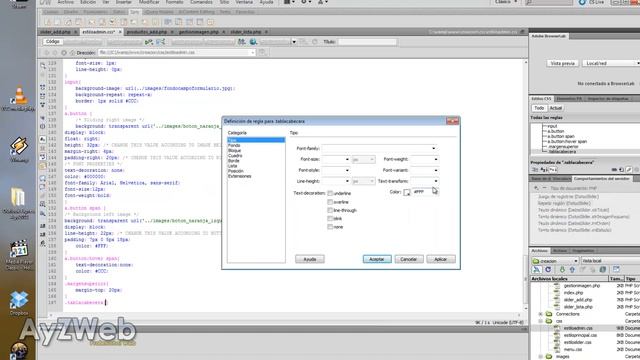
Task: Click the Aplicar button
Action: pyautogui.click(x=440, y=259)
